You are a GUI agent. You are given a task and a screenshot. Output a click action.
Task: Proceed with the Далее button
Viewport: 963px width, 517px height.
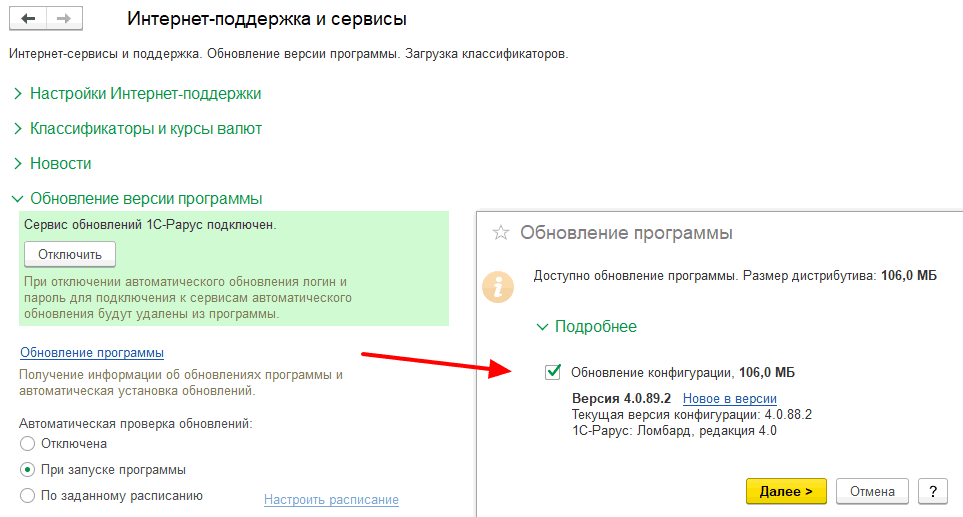click(x=786, y=491)
